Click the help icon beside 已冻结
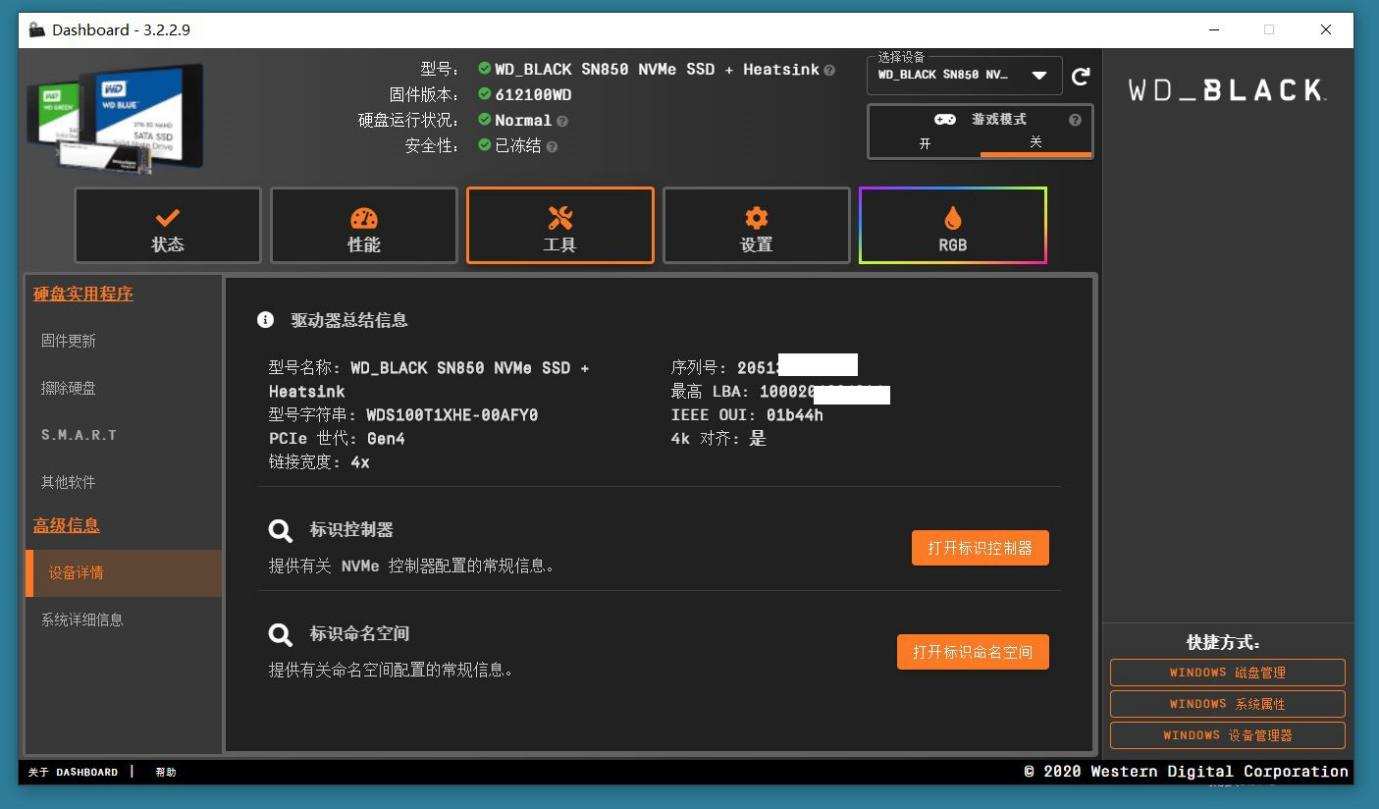Viewport: 1379px width, 809px height. click(x=552, y=147)
